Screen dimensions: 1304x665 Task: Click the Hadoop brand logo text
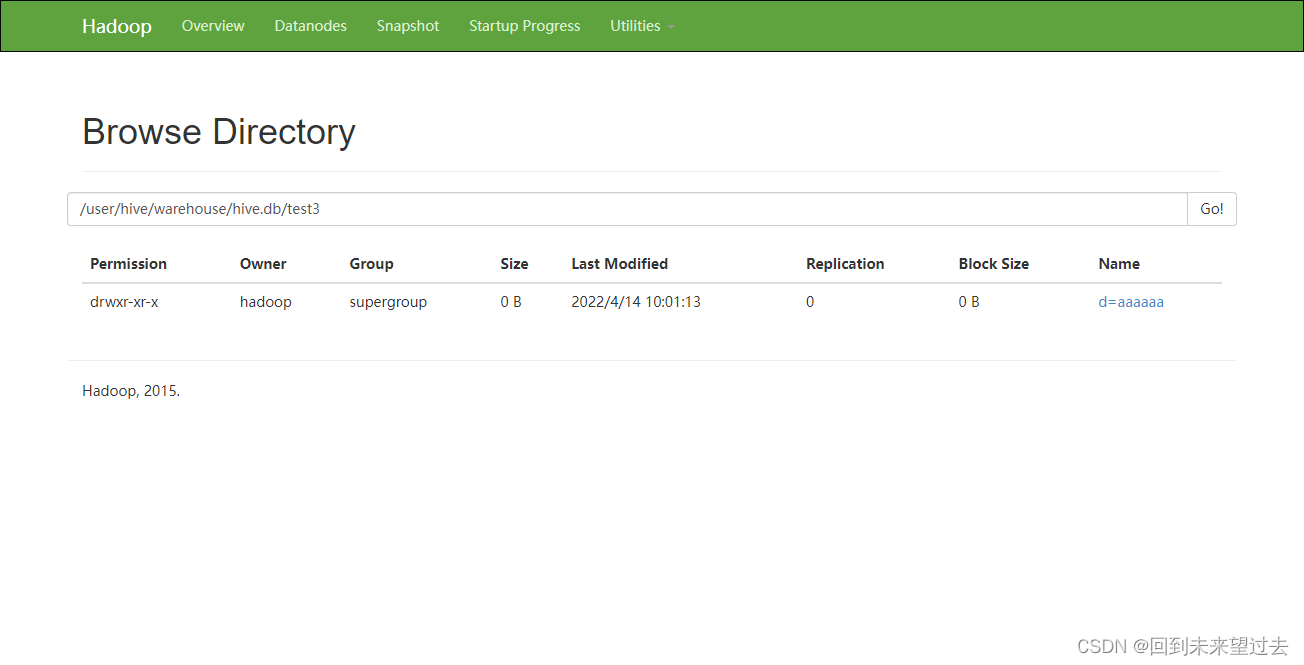116,26
